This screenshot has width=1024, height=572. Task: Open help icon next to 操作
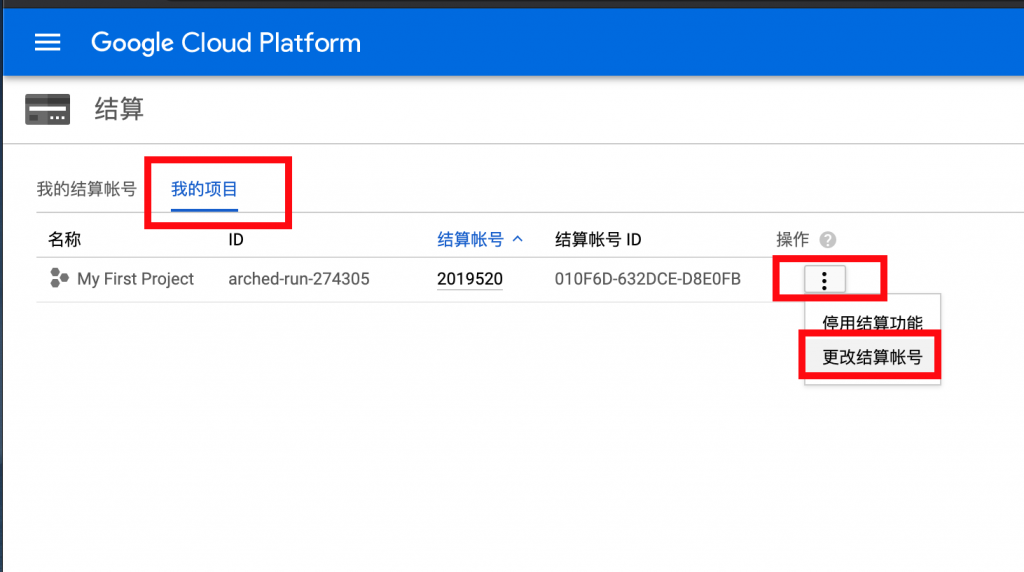[x=827, y=240]
